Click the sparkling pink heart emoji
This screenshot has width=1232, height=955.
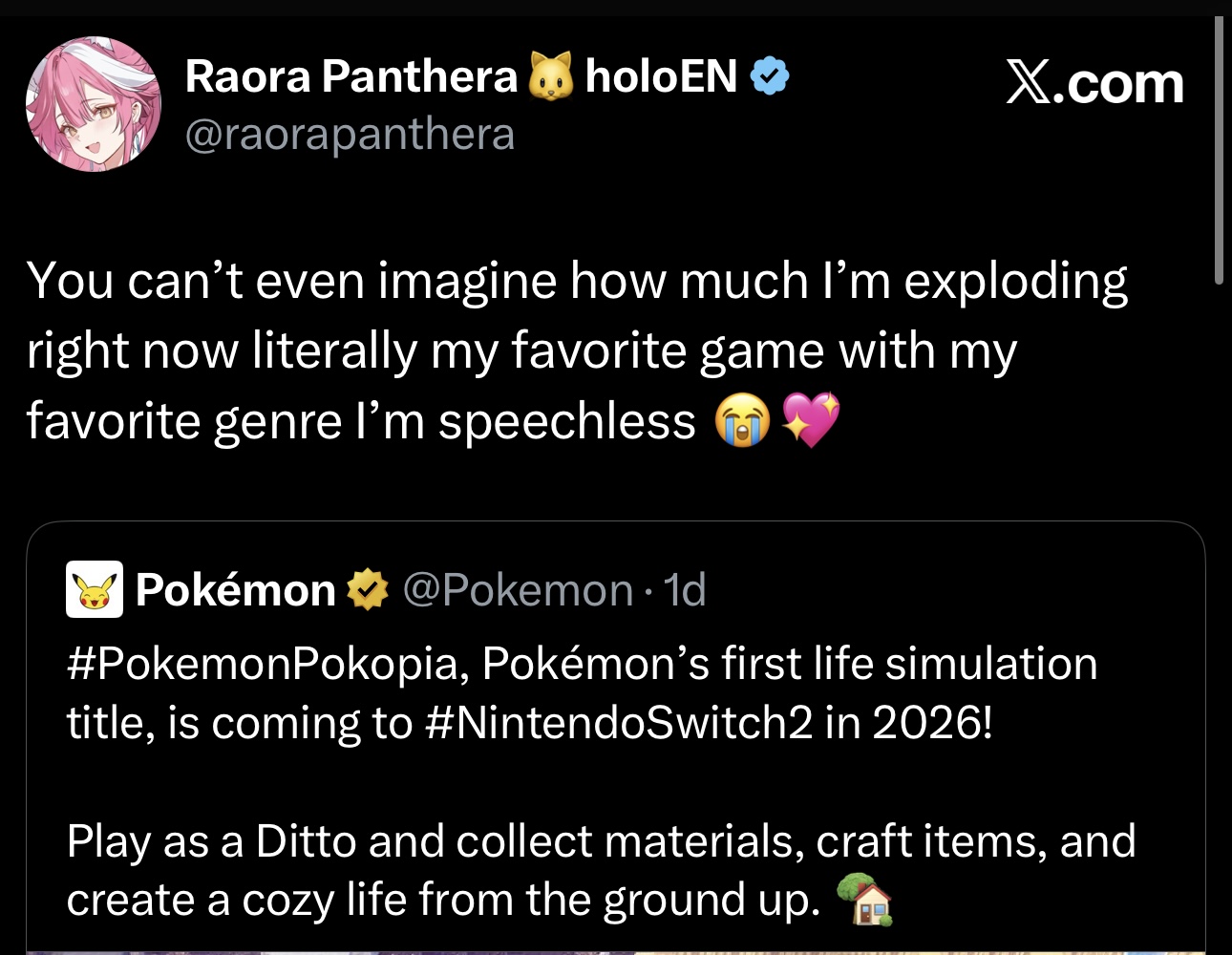point(810,420)
